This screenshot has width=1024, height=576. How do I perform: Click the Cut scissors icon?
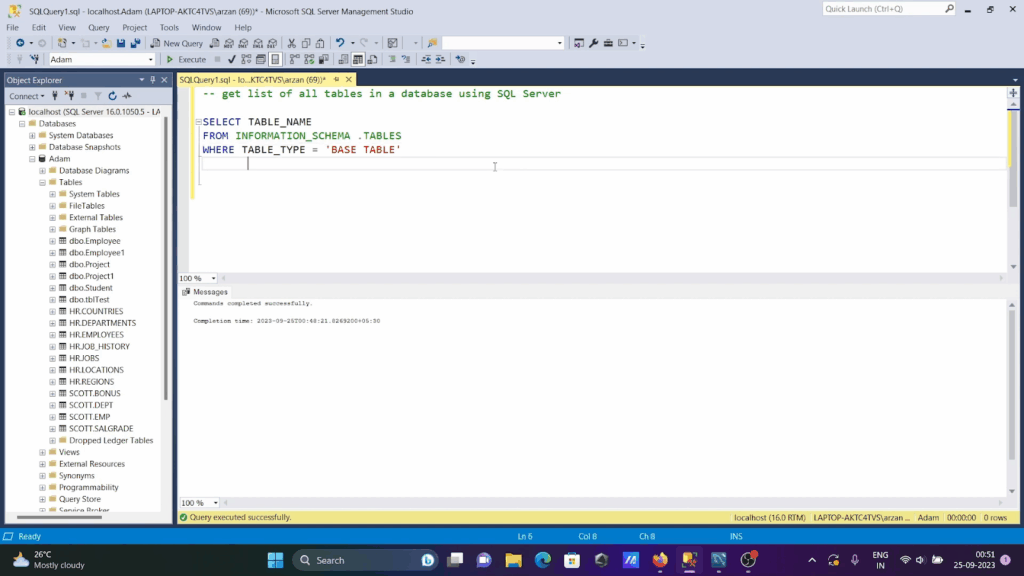coord(291,43)
